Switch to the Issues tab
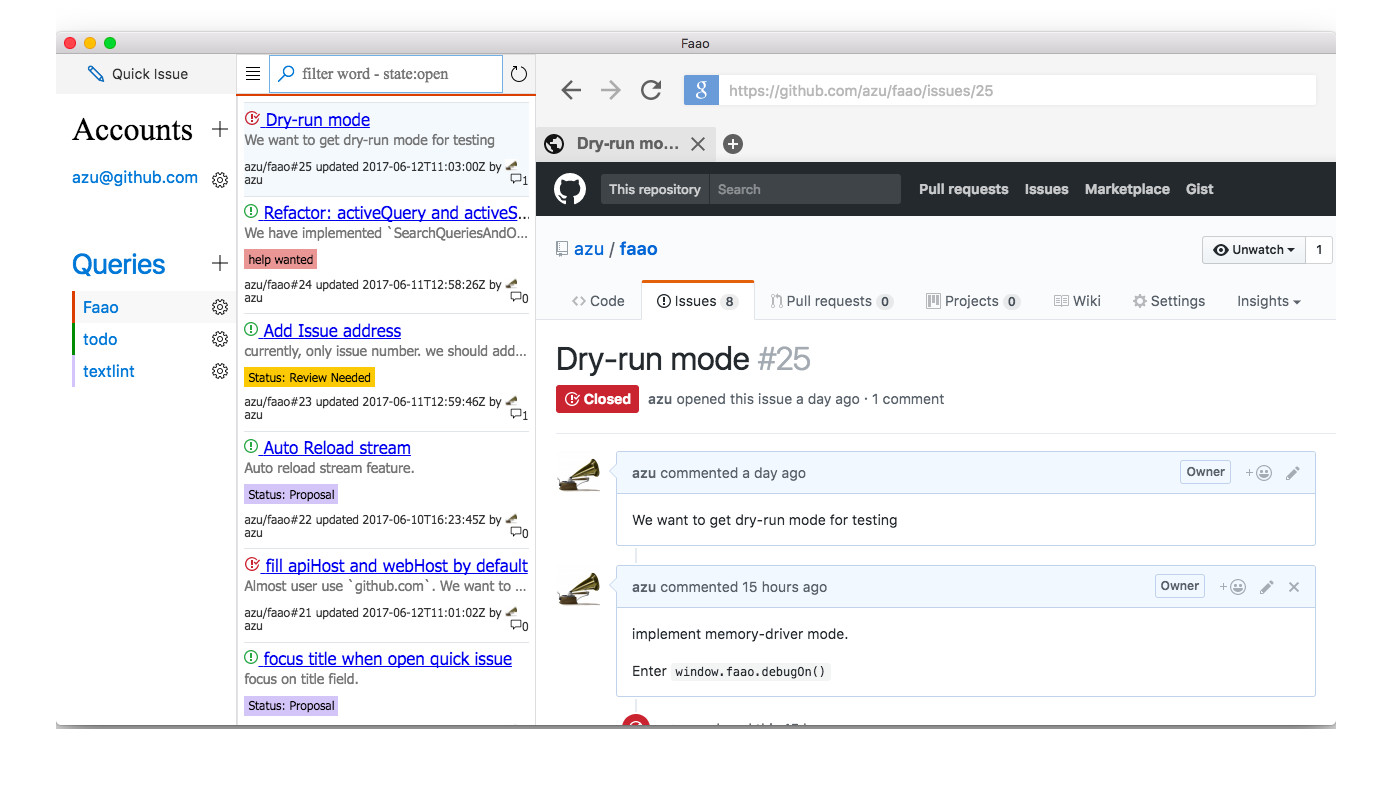The width and height of the screenshot is (1392, 805). coord(697,301)
